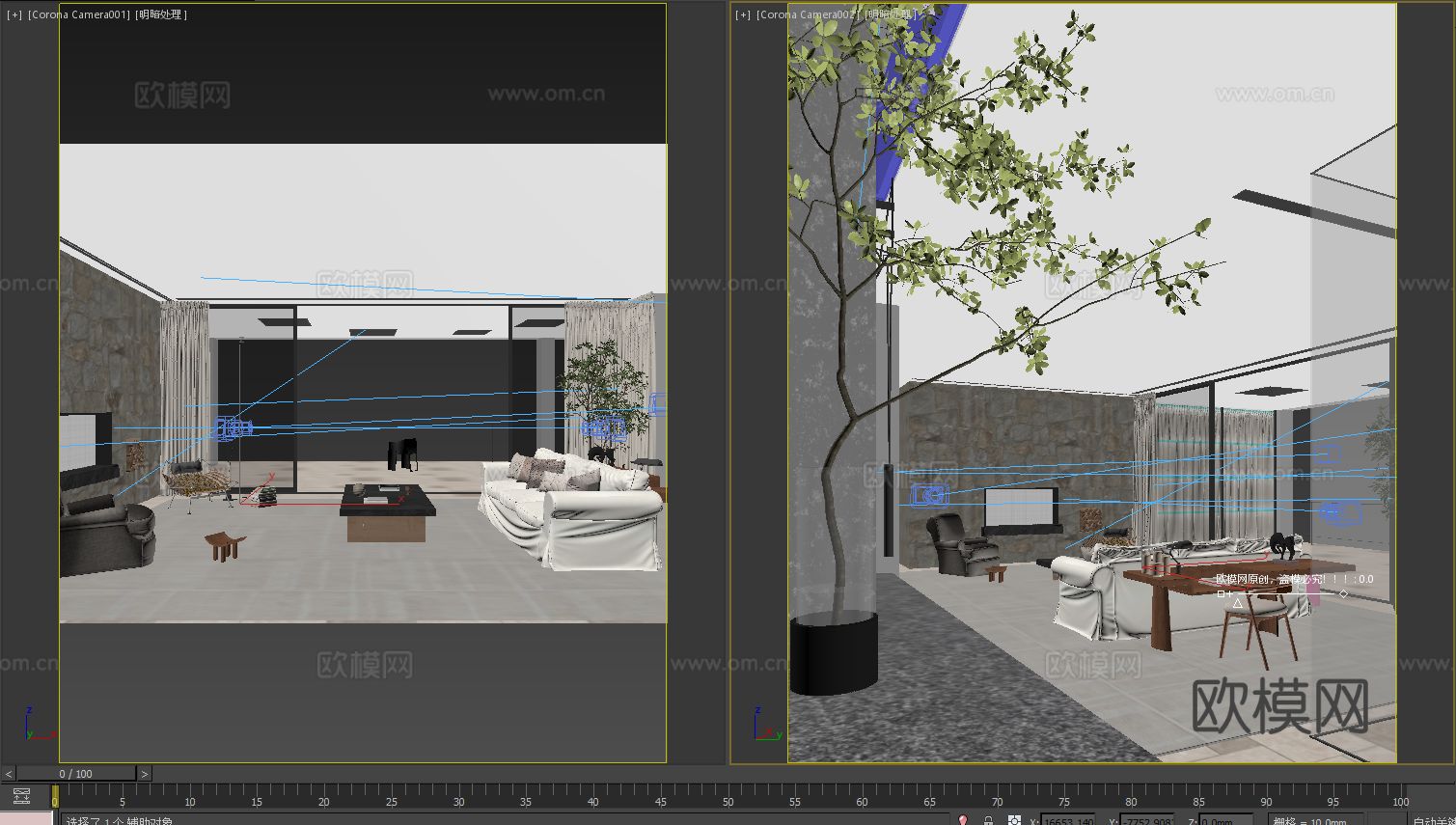
Task: Select the small wooden stool in the Camera001 viewport
Action: click(x=225, y=545)
